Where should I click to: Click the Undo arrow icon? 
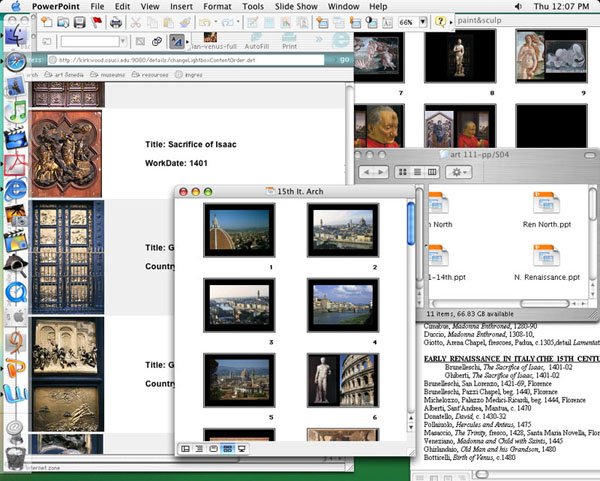click(205, 22)
